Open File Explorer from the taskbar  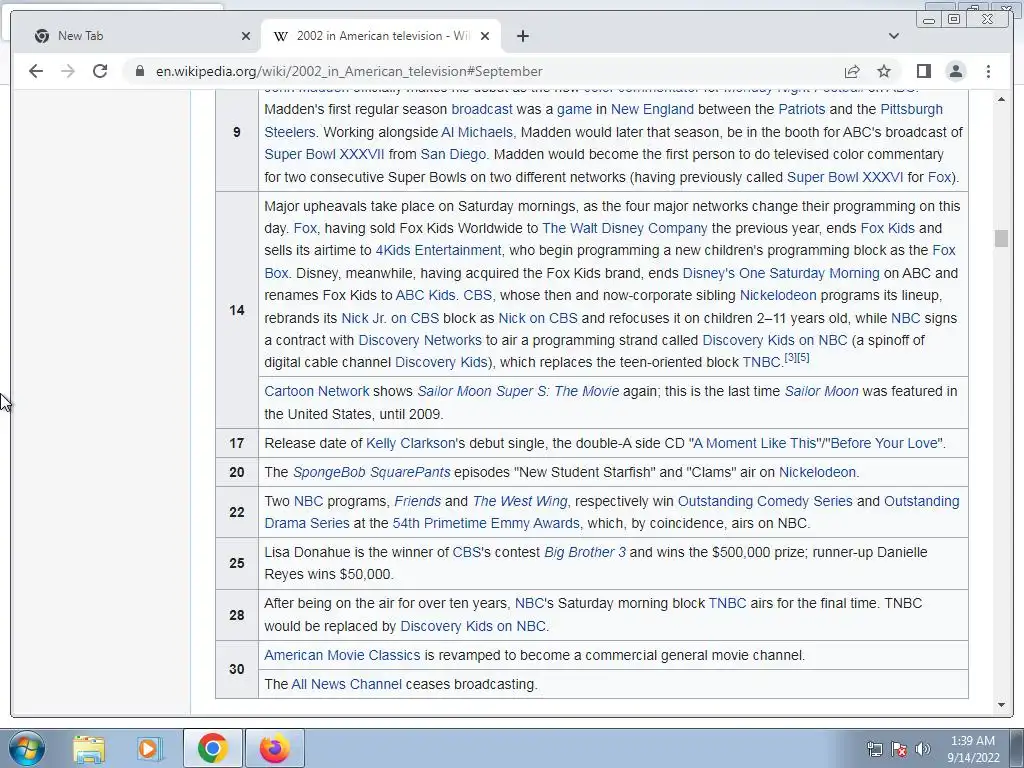(88, 748)
